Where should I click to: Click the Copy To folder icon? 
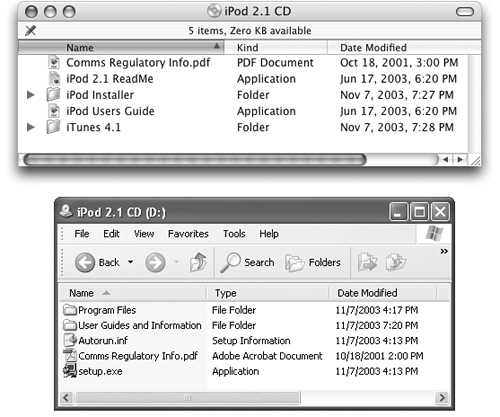pyautogui.click(x=396, y=262)
